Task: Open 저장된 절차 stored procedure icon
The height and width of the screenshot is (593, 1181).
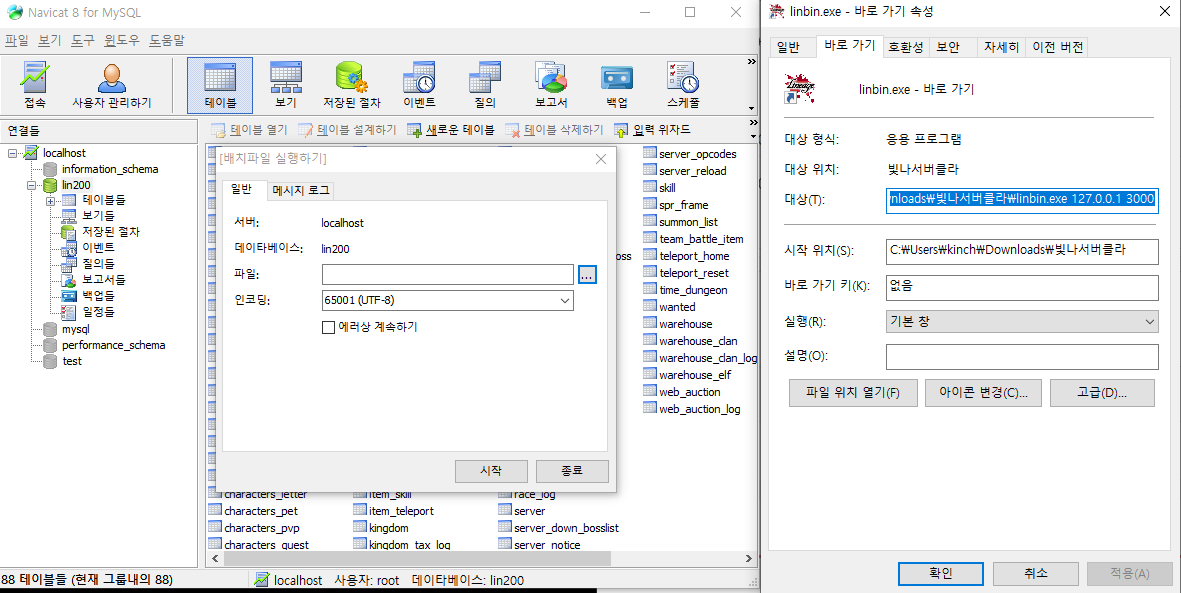Action: (x=352, y=86)
